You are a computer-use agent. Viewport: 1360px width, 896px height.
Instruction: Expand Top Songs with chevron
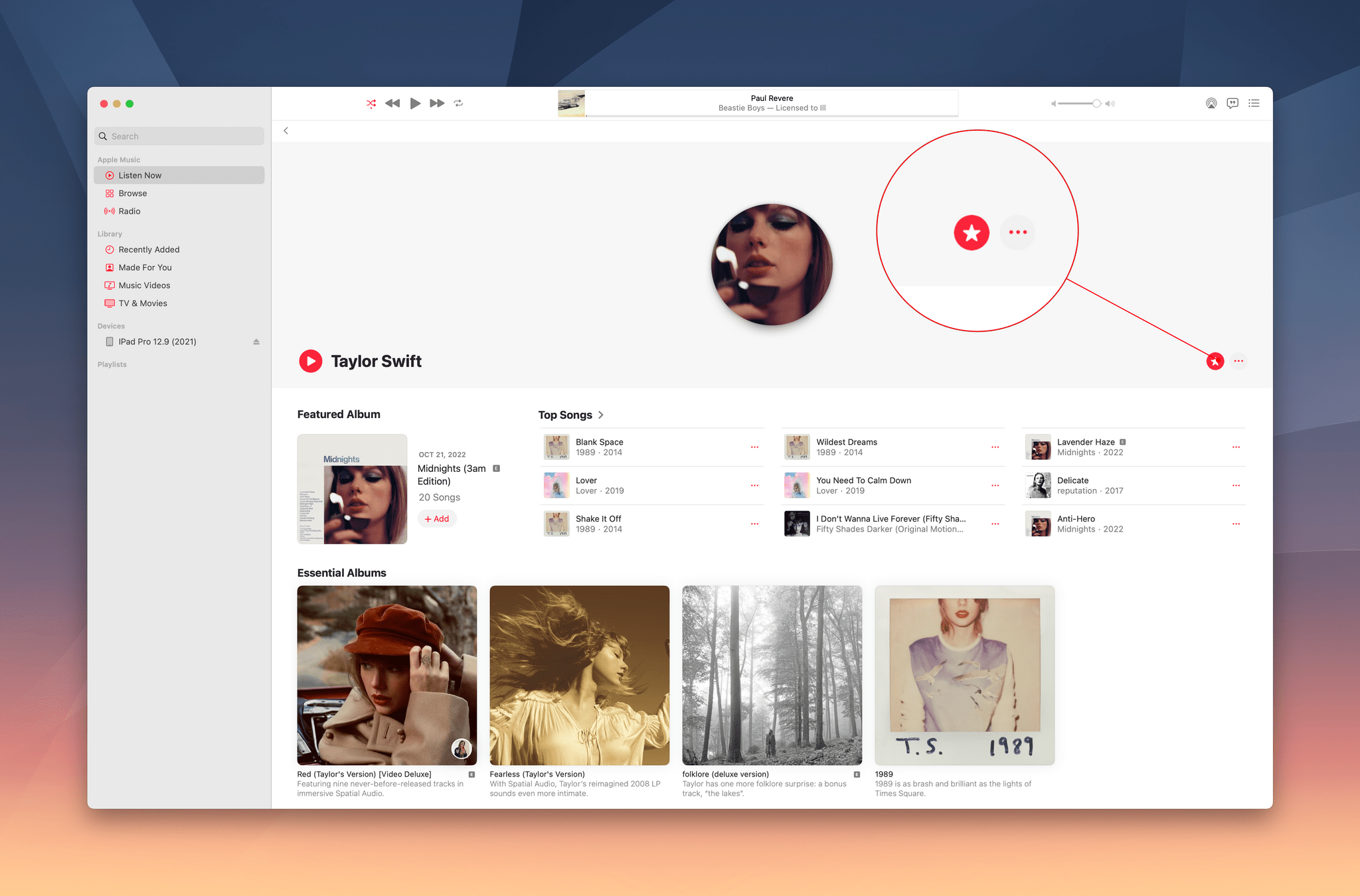point(601,415)
